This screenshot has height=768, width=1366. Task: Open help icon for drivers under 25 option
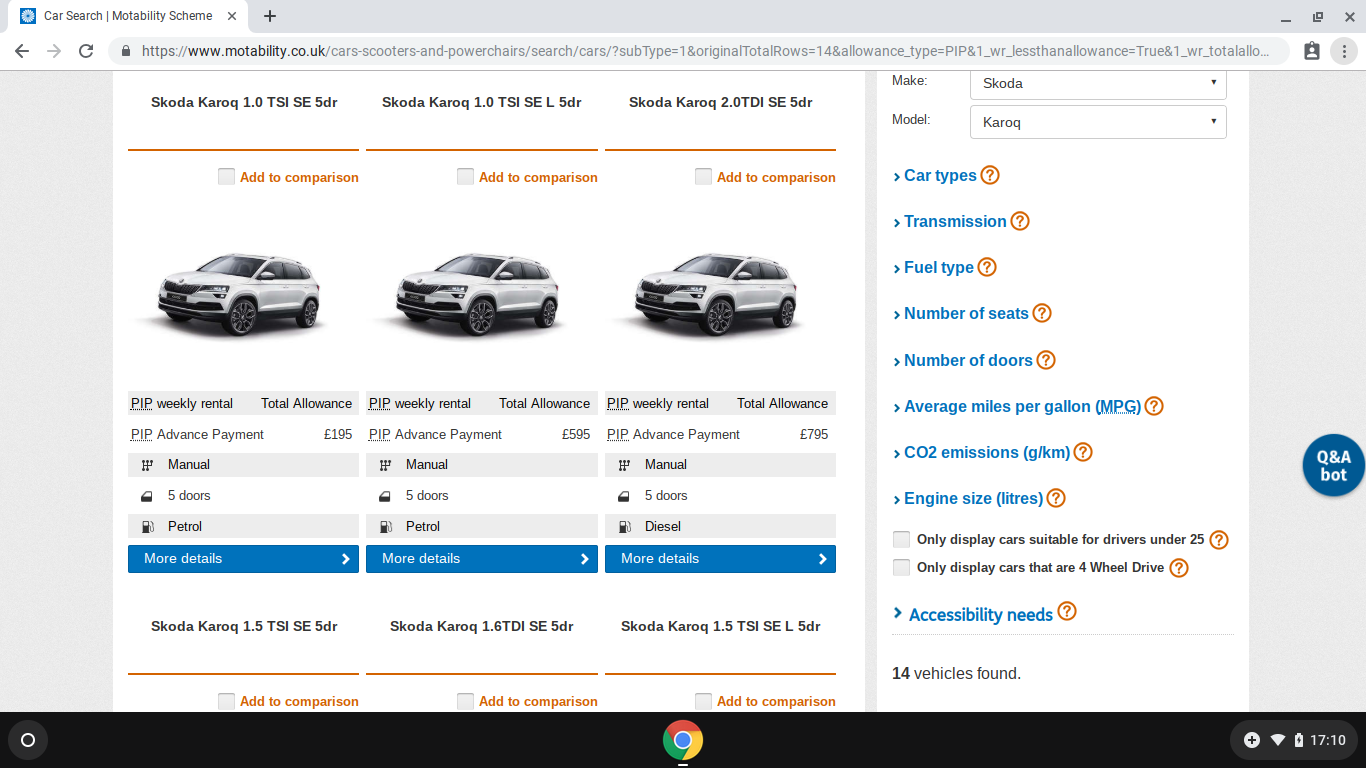1219,540
